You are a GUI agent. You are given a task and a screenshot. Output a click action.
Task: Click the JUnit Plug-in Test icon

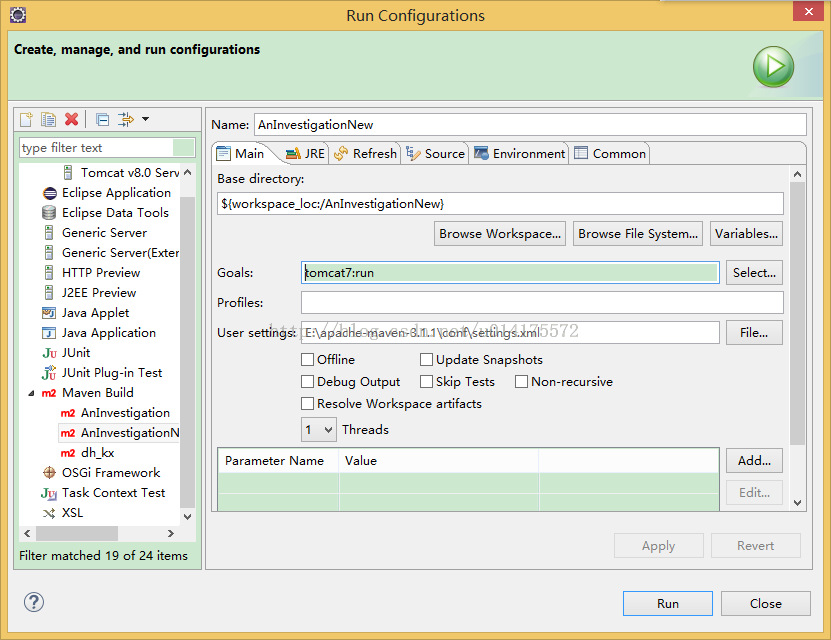click(49, 372)
